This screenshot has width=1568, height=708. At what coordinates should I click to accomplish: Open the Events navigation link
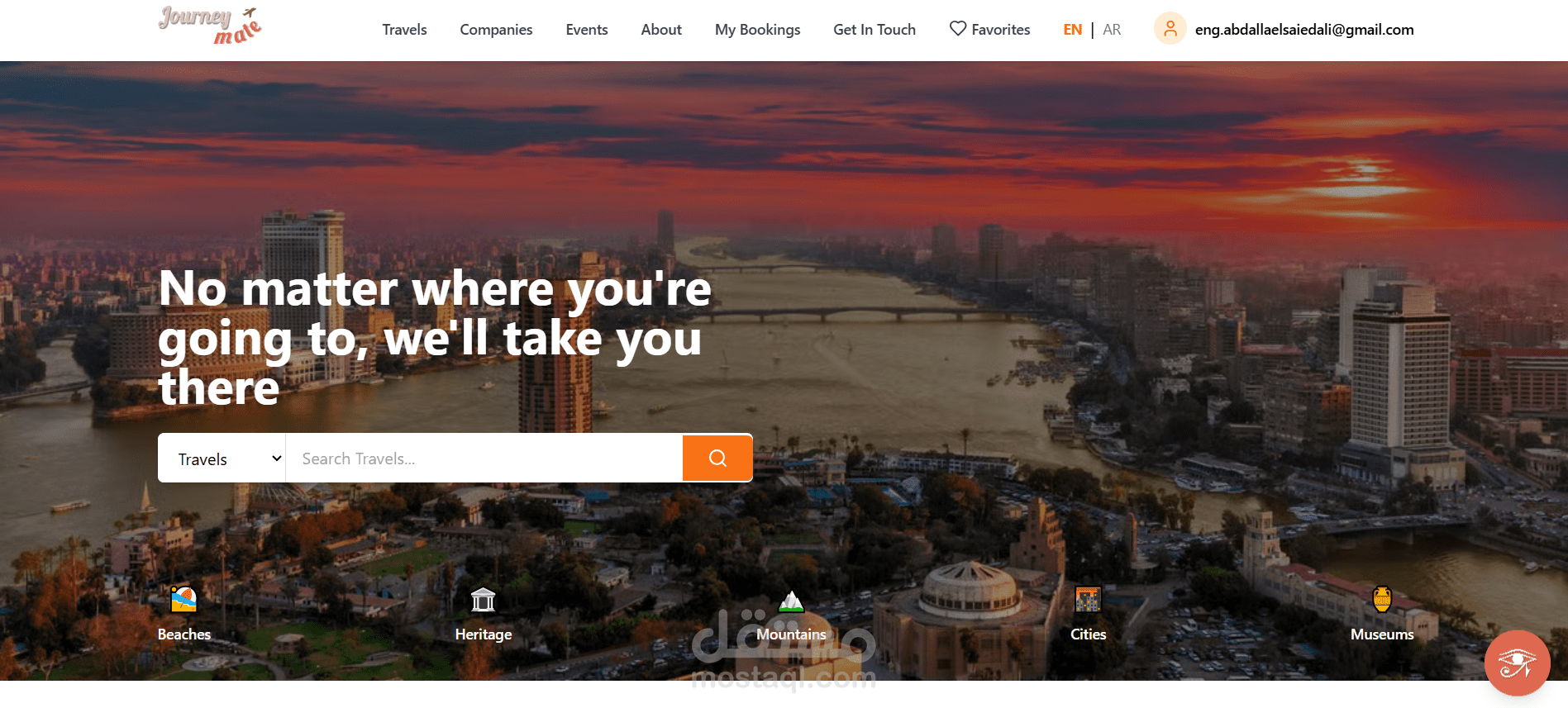tap(587, 30)
